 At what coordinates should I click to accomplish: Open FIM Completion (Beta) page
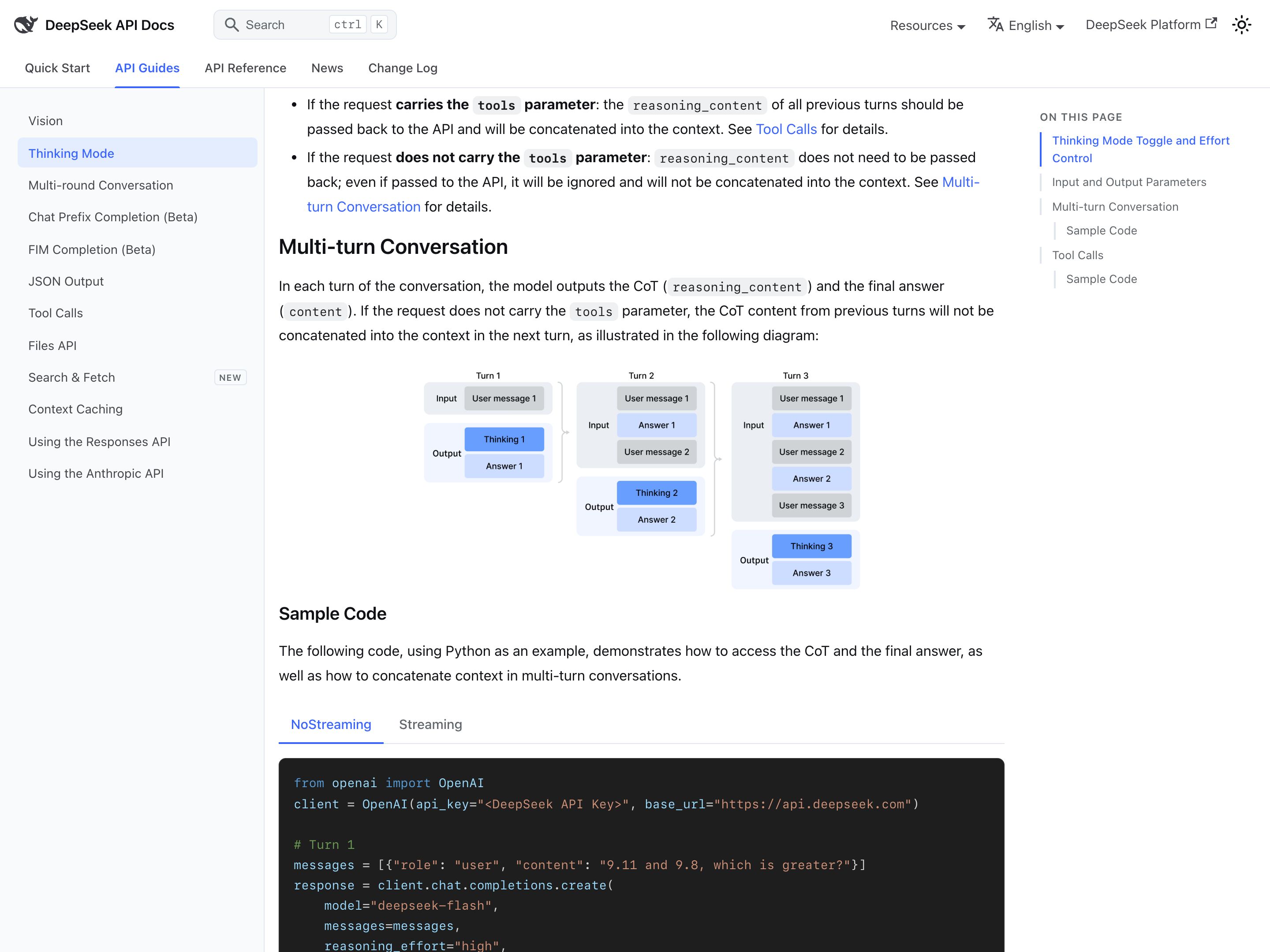[137, 249]
